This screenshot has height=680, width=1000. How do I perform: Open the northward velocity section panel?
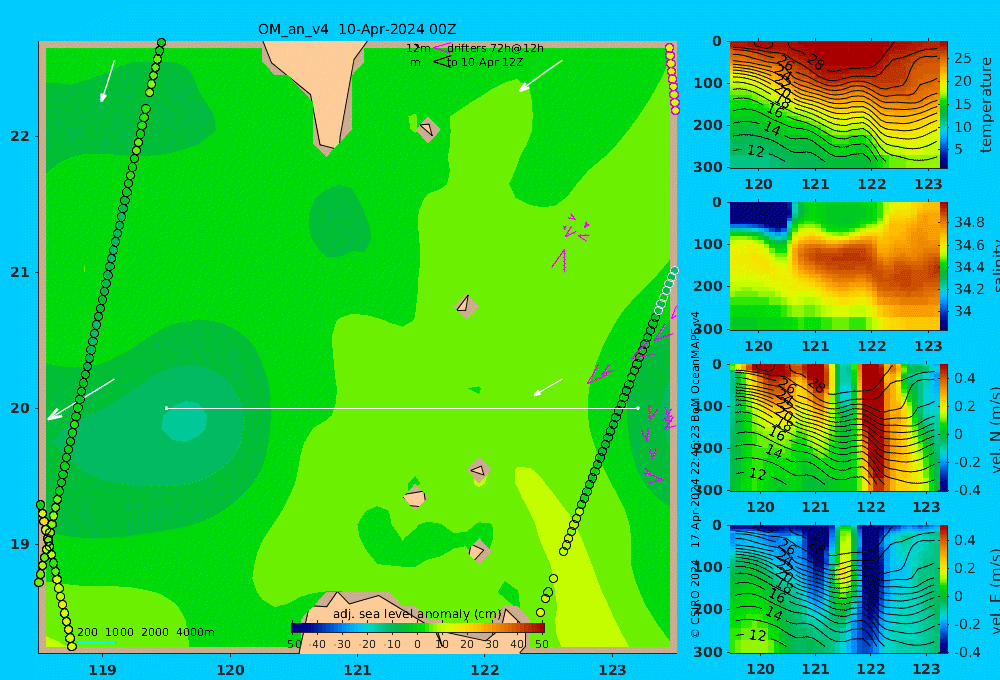833,427
